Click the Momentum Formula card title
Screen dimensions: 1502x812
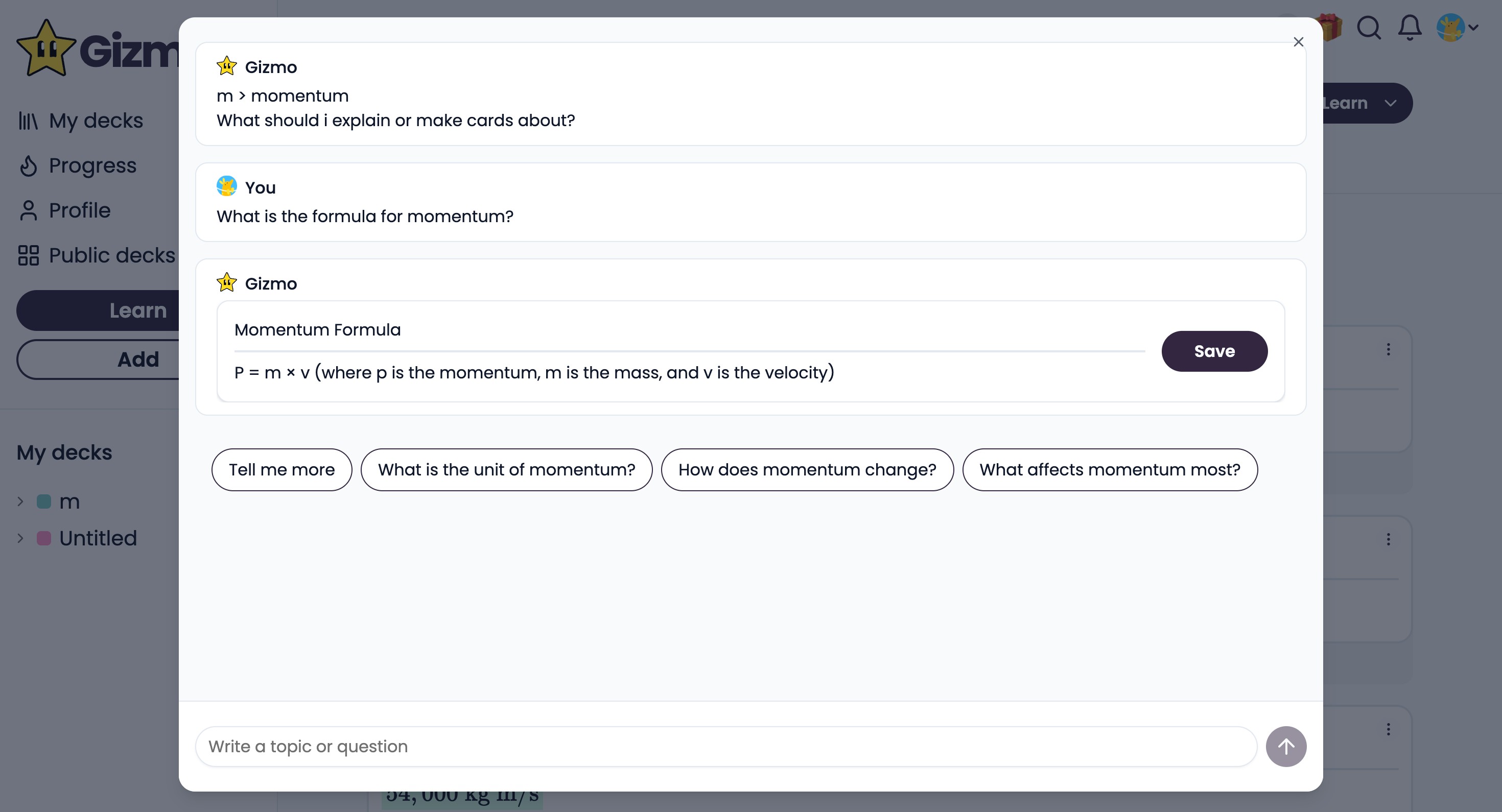pyautogui.click(x=317, y=330)
